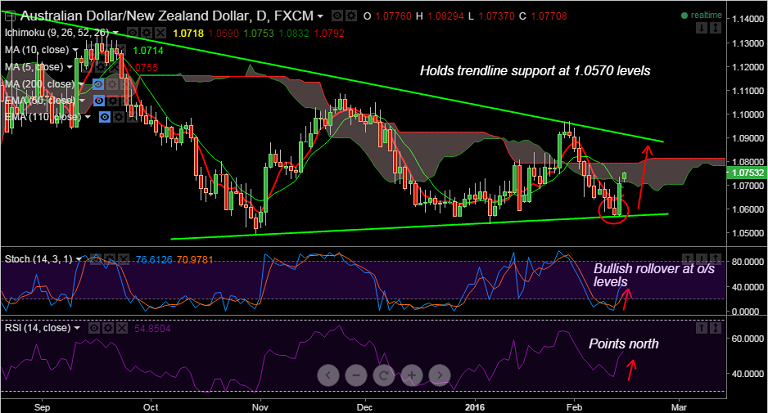Maximize the RSI pane

(x=716, y=327)
